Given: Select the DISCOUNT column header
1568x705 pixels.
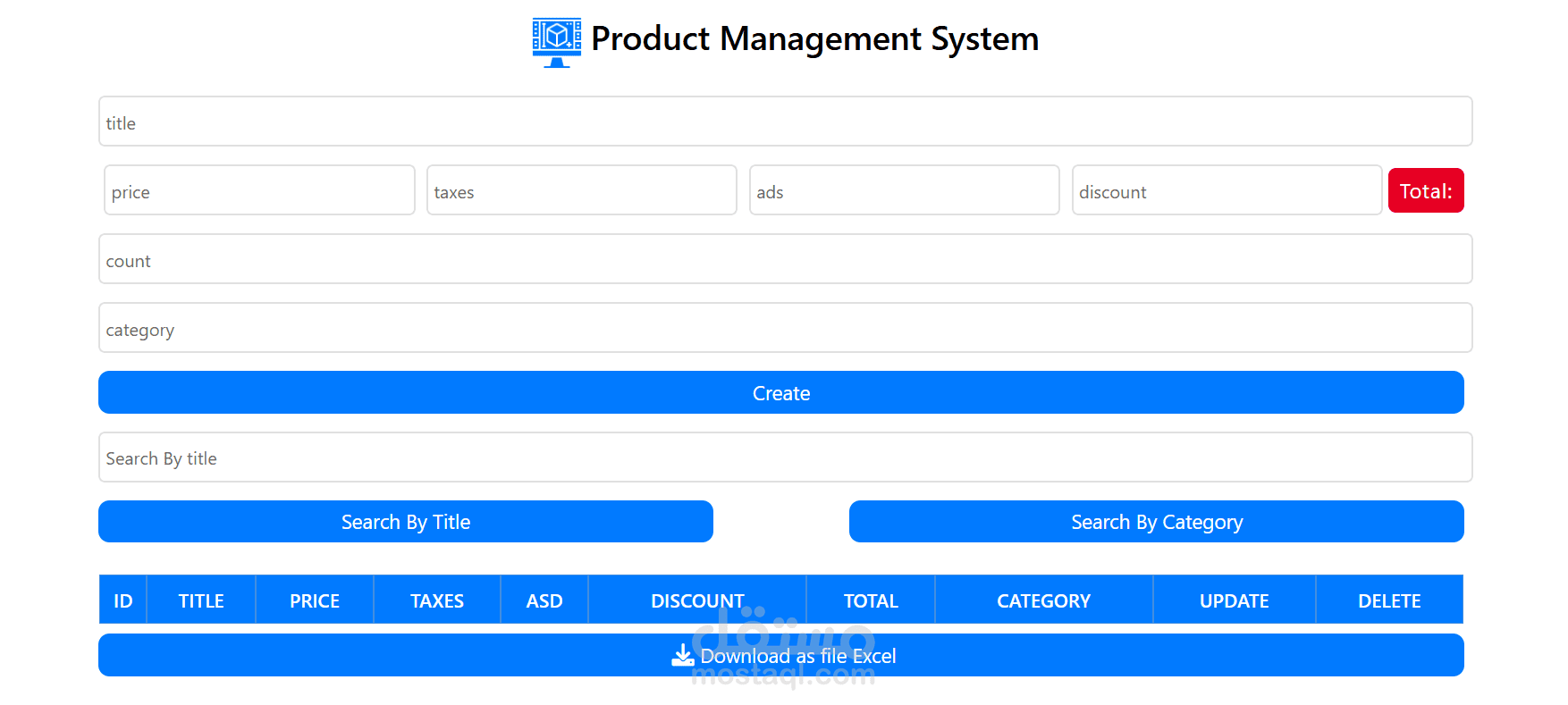Looking at the screenshot, I should [x=697, y=600].
